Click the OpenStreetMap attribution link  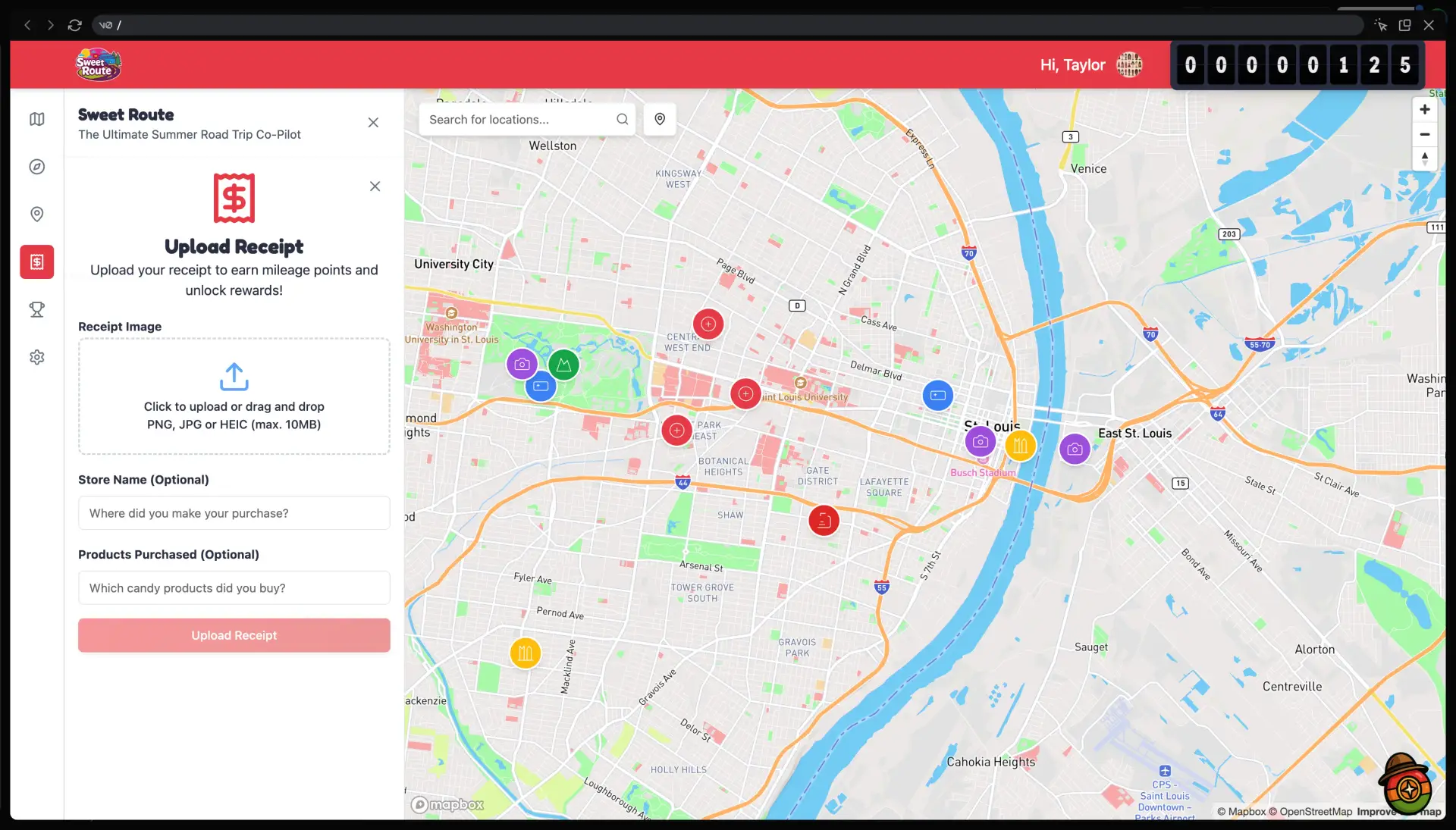pyautogui.click(x=1315, y=811)
